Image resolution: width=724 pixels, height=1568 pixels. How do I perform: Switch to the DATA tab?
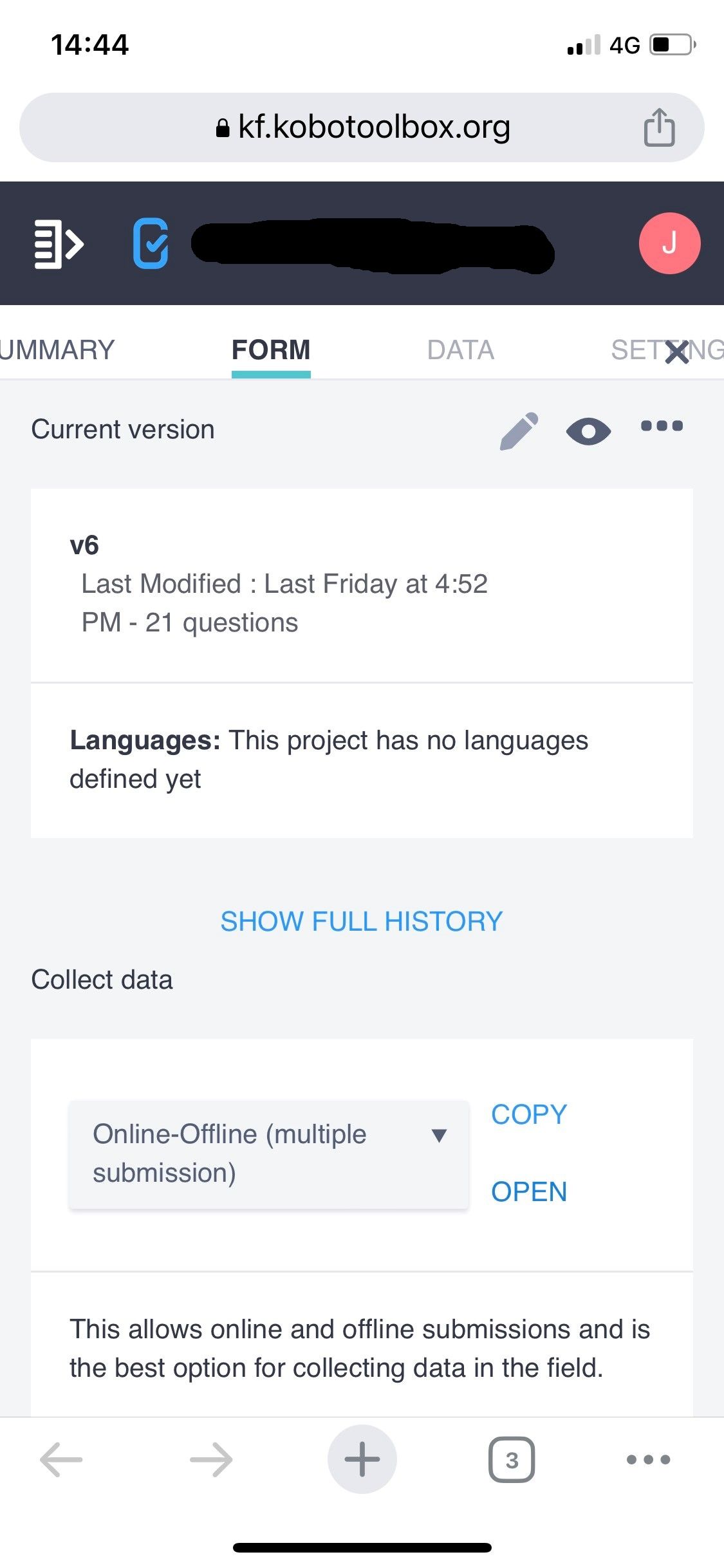tap(461, 350)
